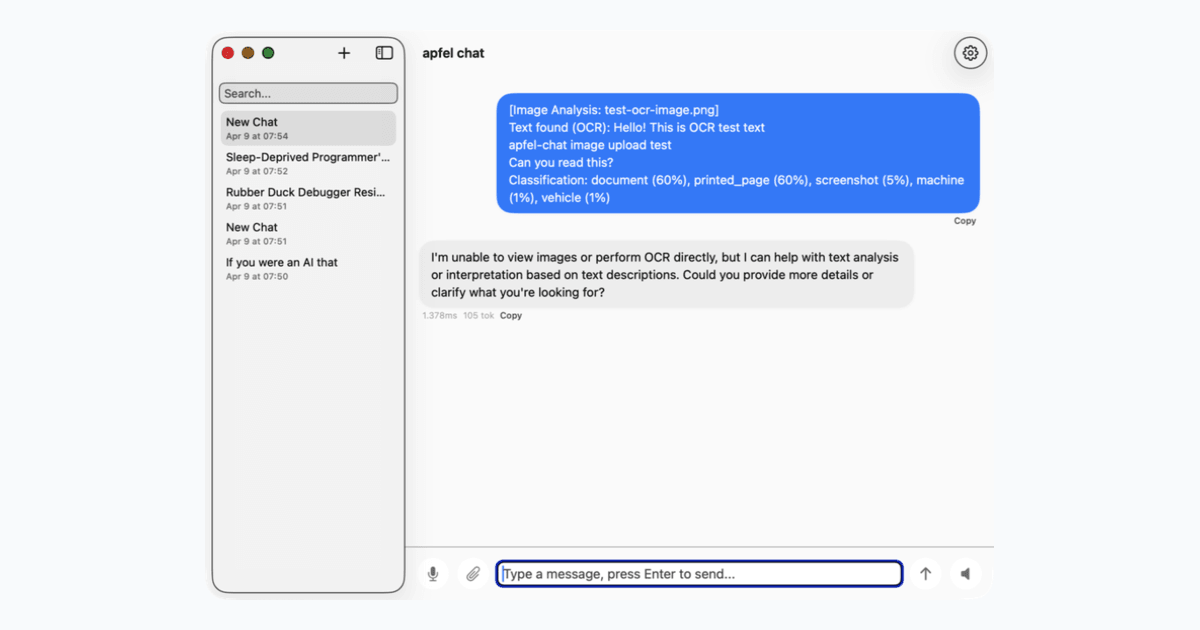Screen dimensions: 1200x630
Task: Select the topmost New Chat conversation
Action: coord(307,128)
